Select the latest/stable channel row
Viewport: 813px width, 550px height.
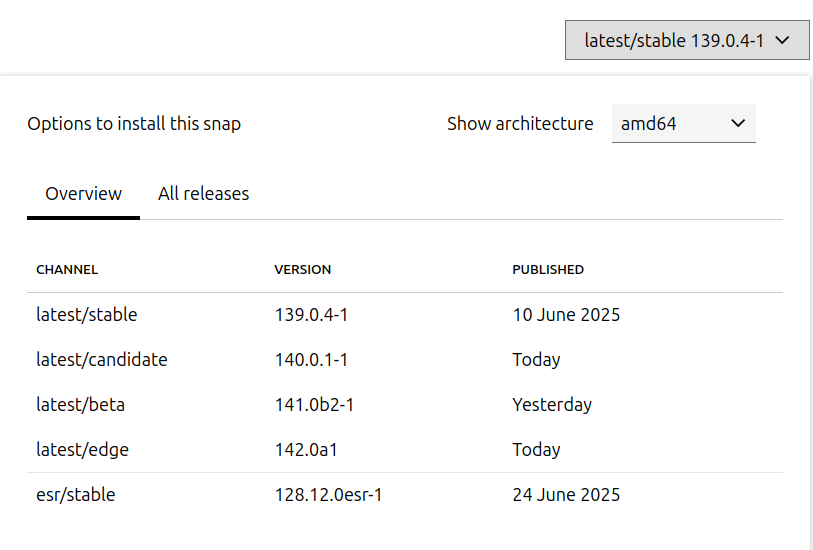click(x=87, y=315)
